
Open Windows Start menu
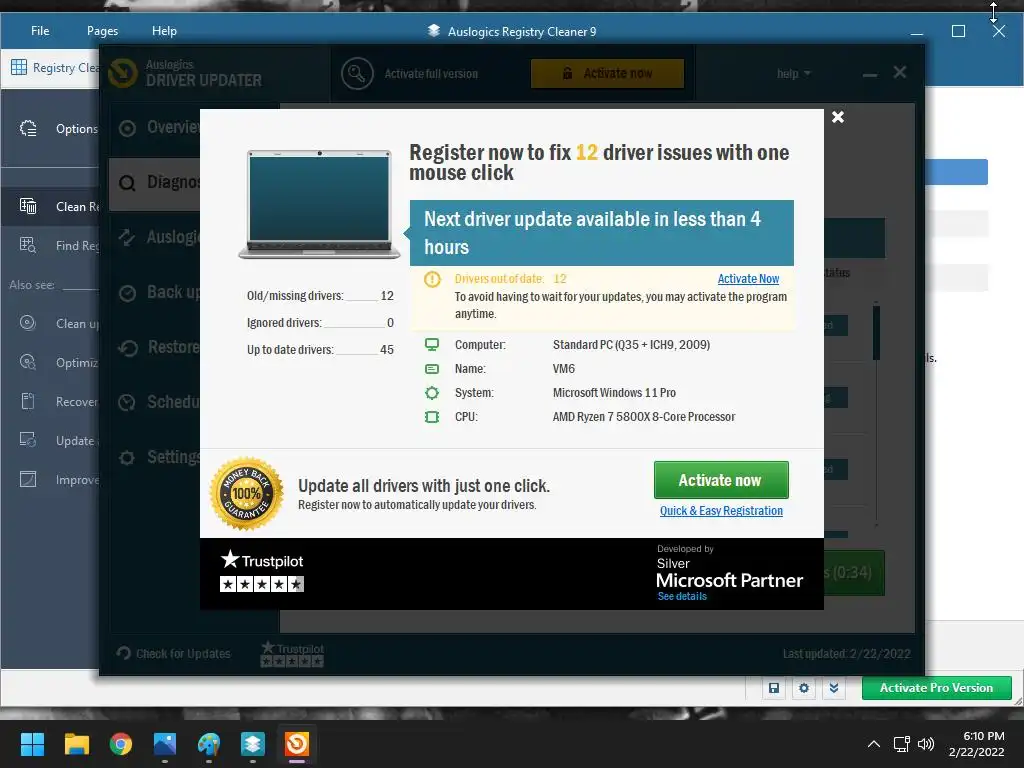click(32, 744)
